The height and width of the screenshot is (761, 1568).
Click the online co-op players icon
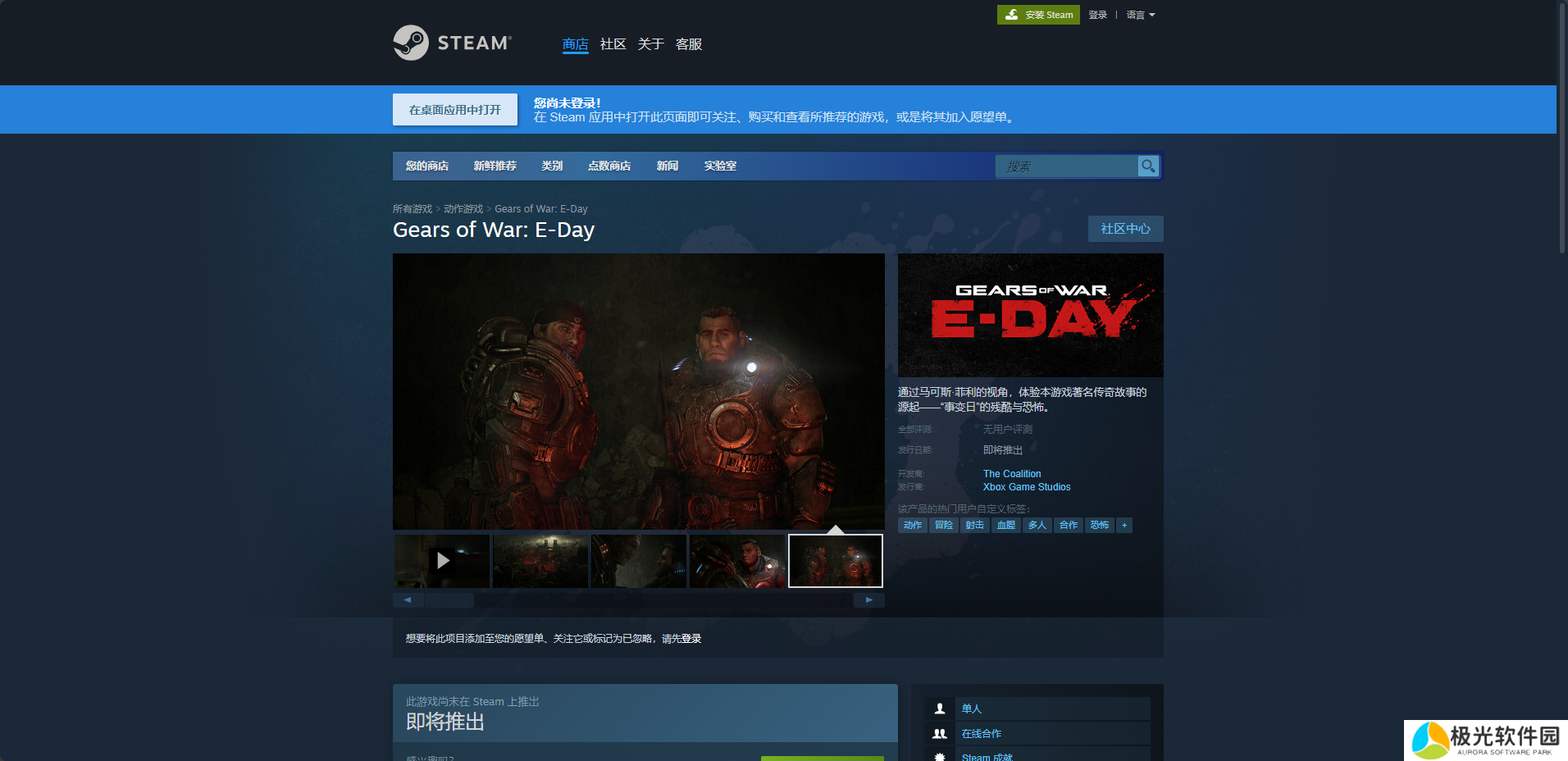[940, 734]
